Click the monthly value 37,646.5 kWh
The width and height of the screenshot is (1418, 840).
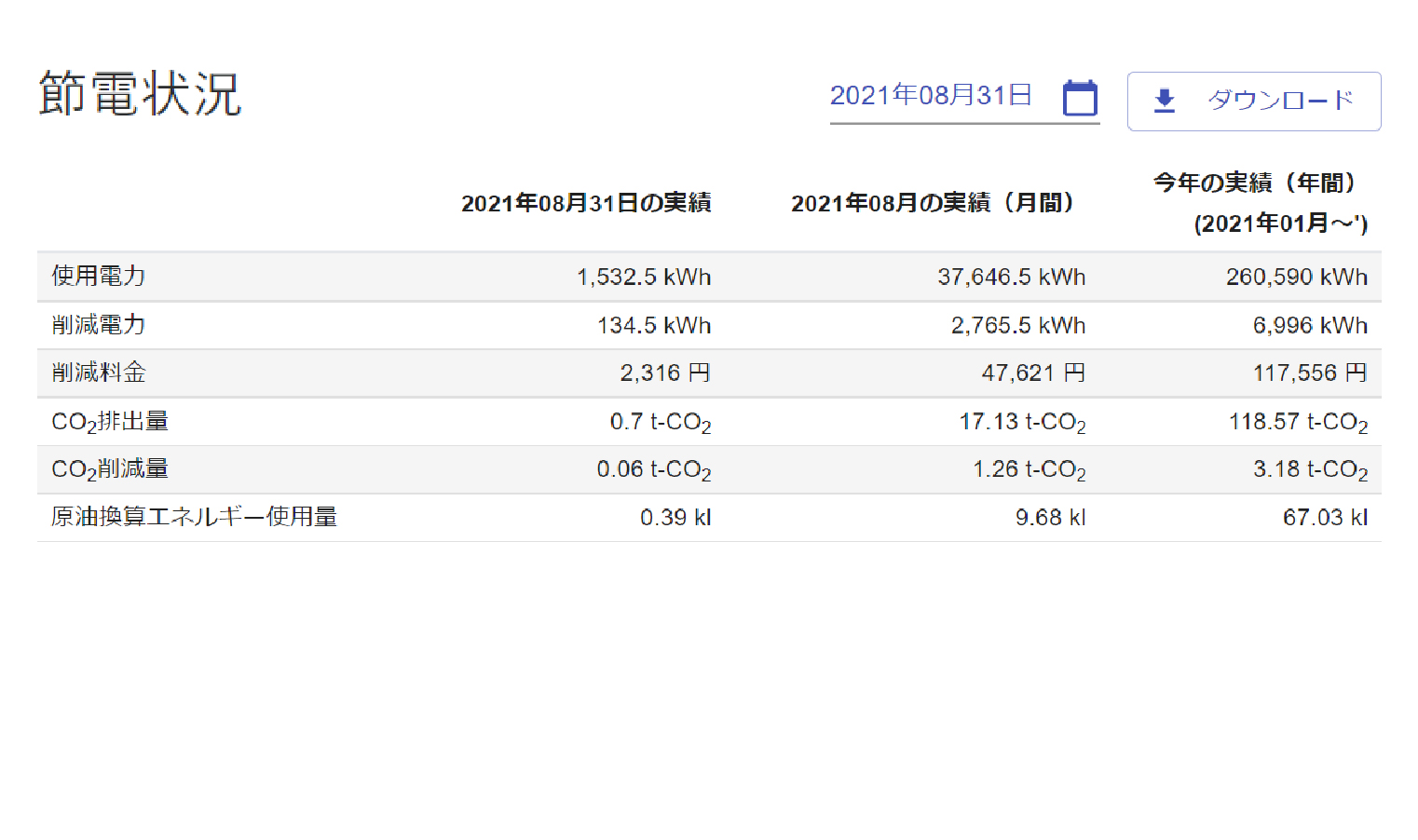(x=1012, y=277)
